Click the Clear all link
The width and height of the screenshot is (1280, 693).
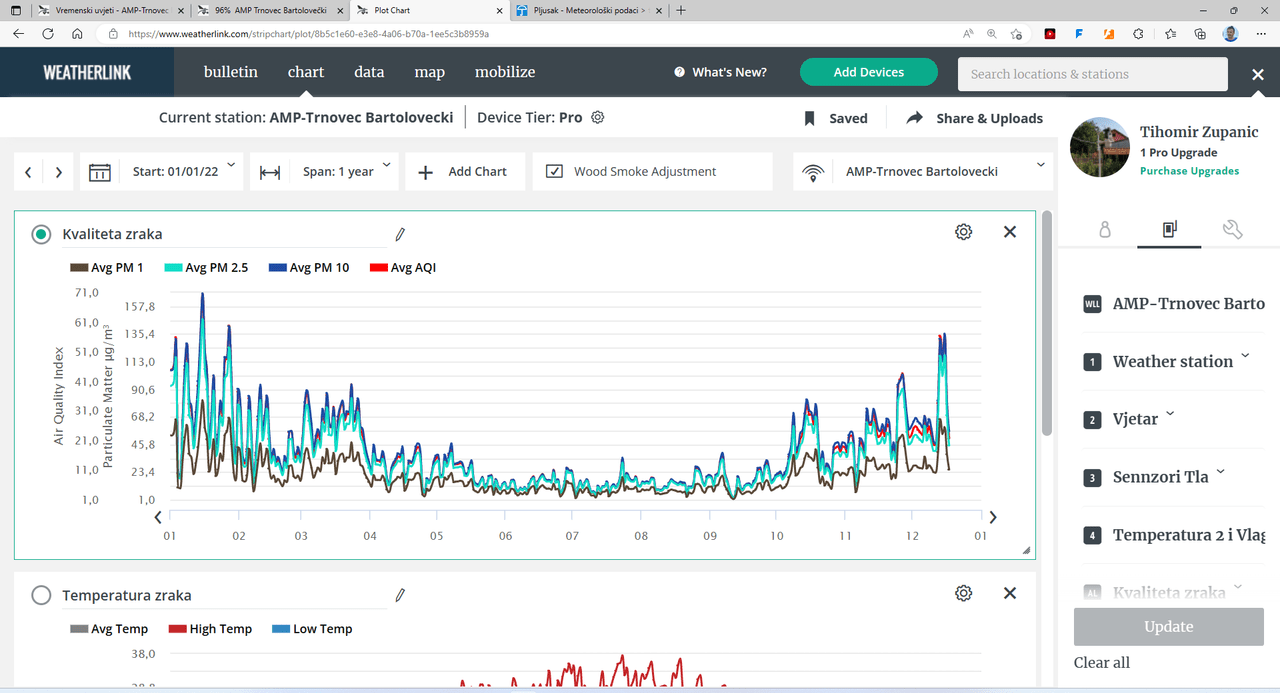point(1102,662)
